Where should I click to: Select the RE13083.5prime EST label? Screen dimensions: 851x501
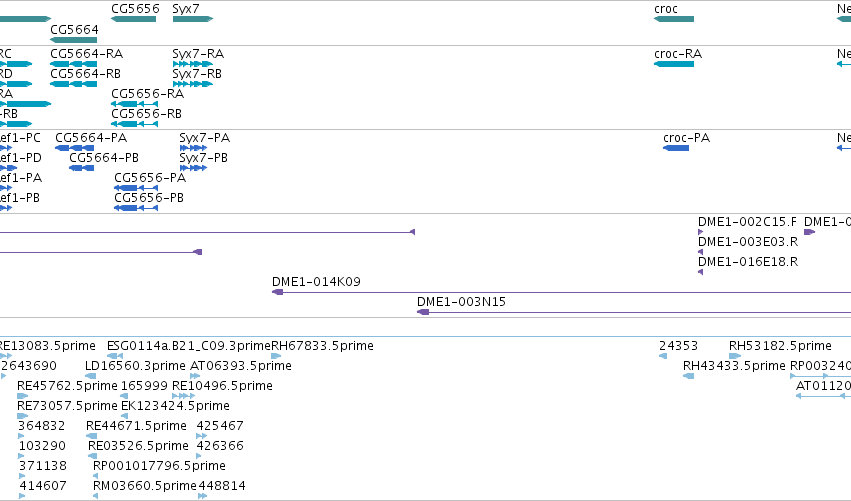click(47, 346)
